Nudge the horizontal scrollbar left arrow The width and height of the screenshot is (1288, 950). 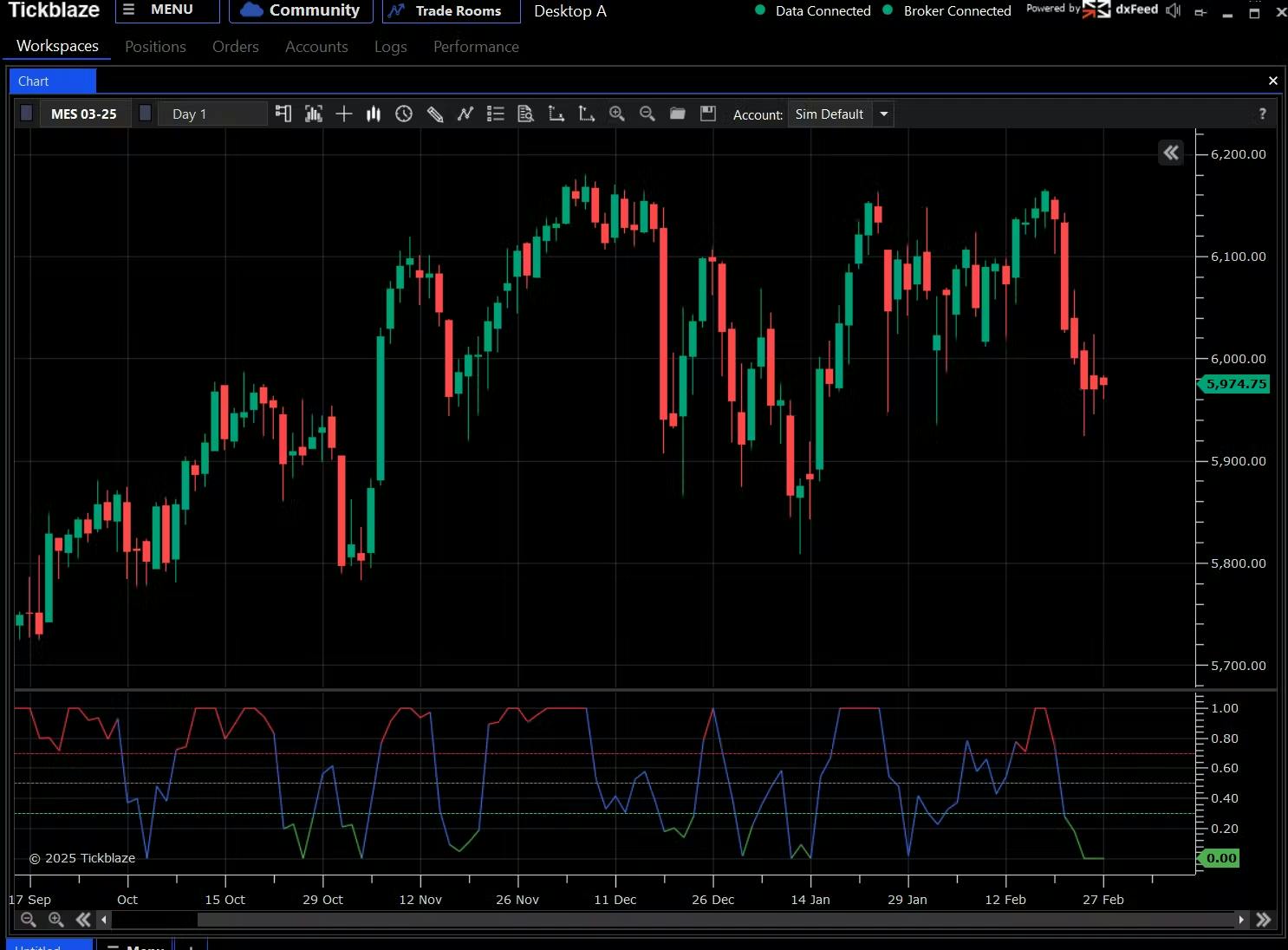[x=104, y=920]
